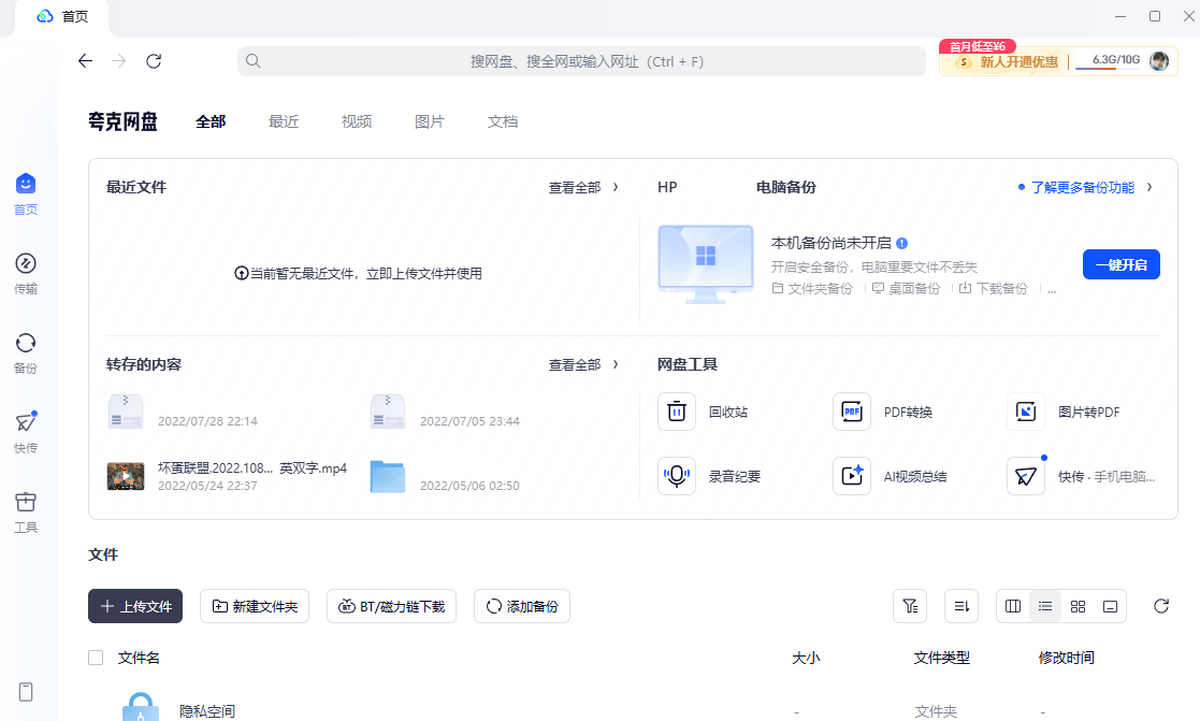Switch to grid view
Screen dimensions: 1200x721
coord(1078,606)
